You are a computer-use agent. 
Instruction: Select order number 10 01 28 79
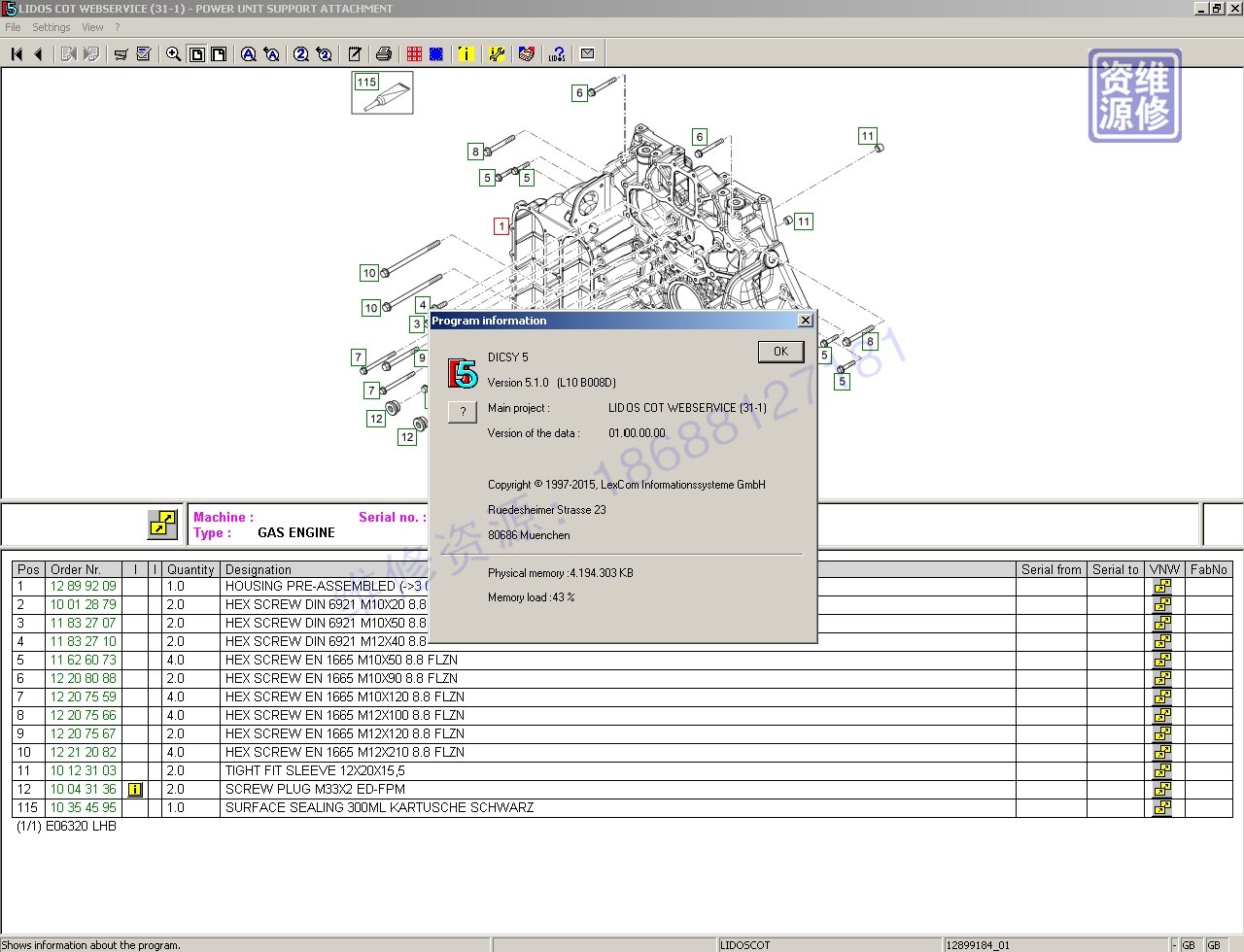point(84,605)
